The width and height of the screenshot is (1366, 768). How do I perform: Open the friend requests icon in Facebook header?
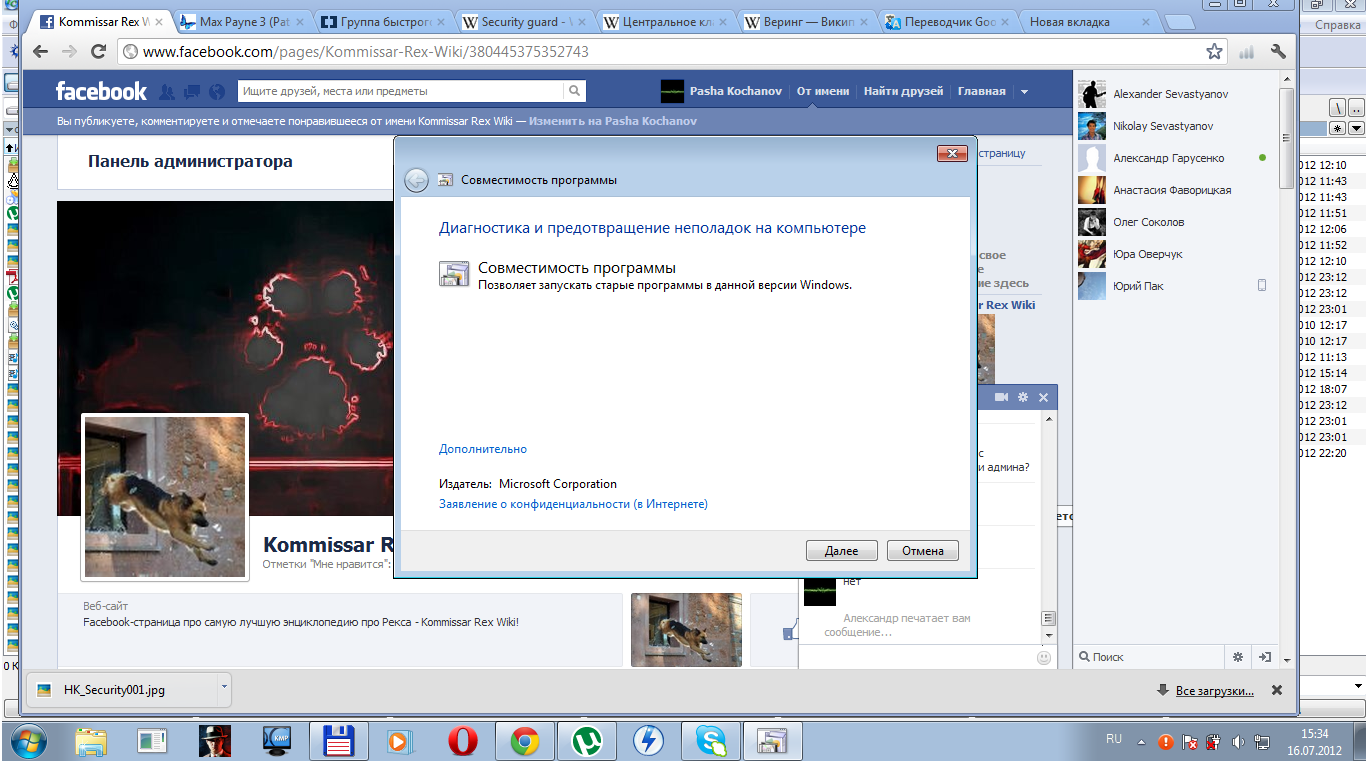[167, 91]
